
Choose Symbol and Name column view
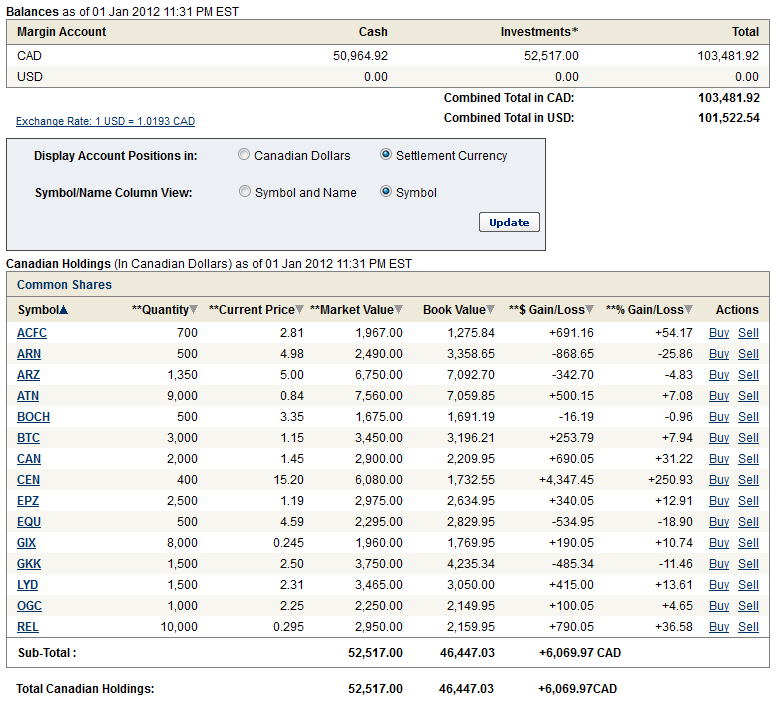(245, 192)
